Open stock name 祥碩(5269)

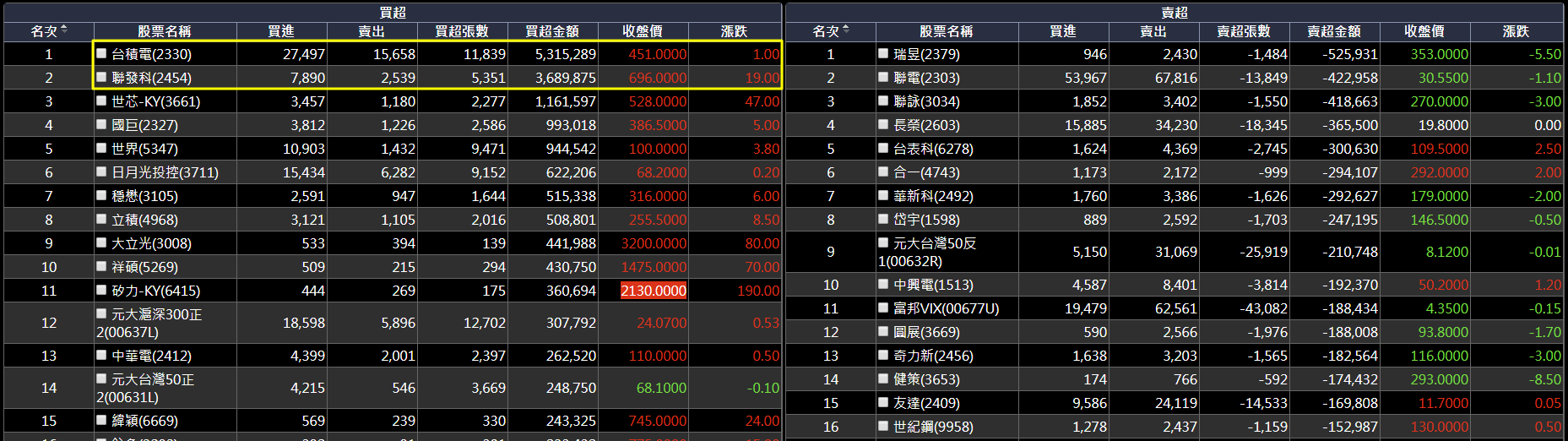[x=145, y=267]
